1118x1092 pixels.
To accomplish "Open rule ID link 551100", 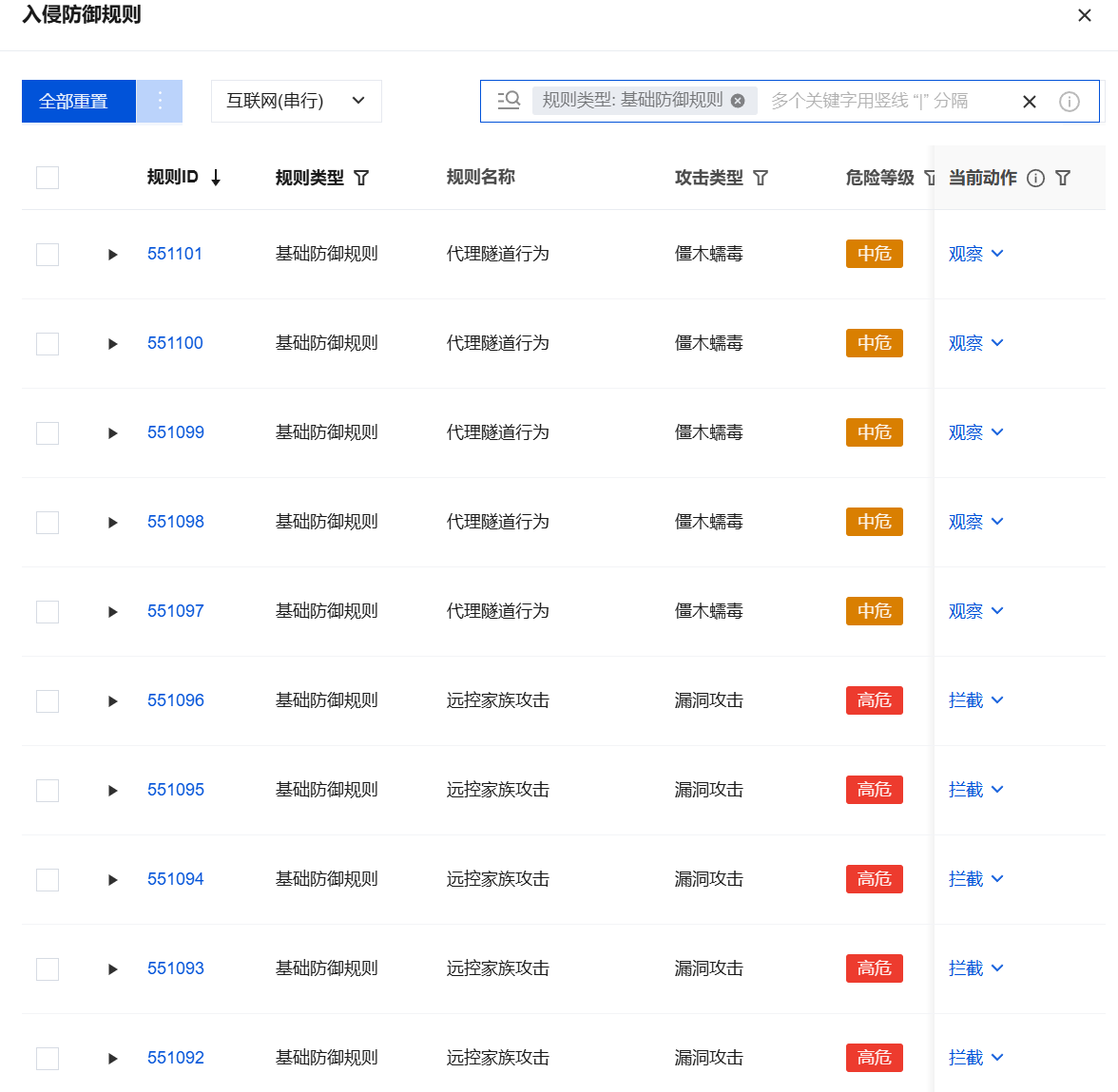I will tap(175, 343).
